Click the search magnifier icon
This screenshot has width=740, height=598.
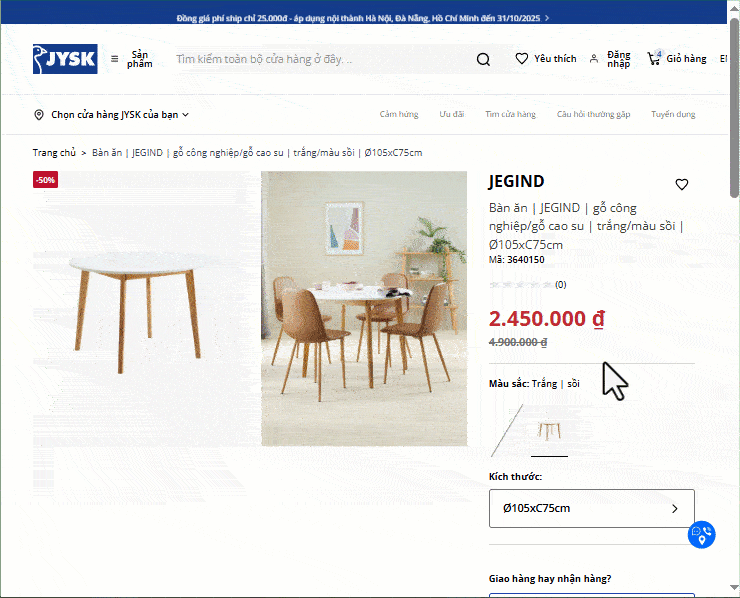(483, 59)
